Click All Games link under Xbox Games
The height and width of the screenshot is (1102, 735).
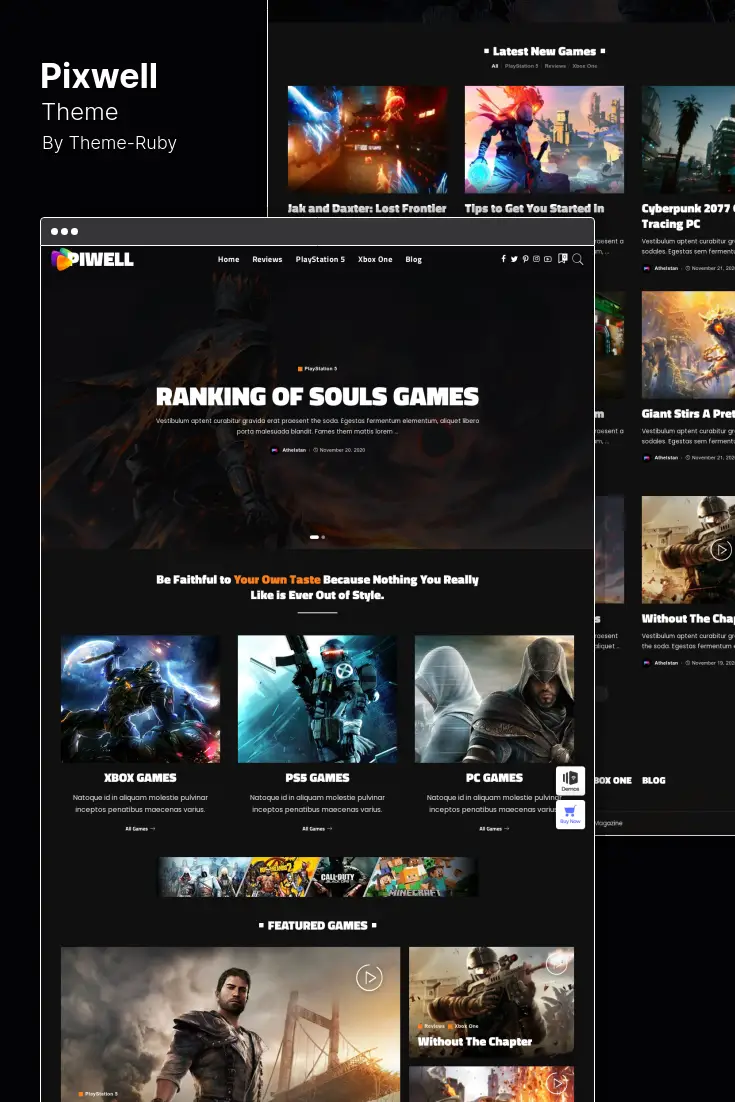click(141, 829)
